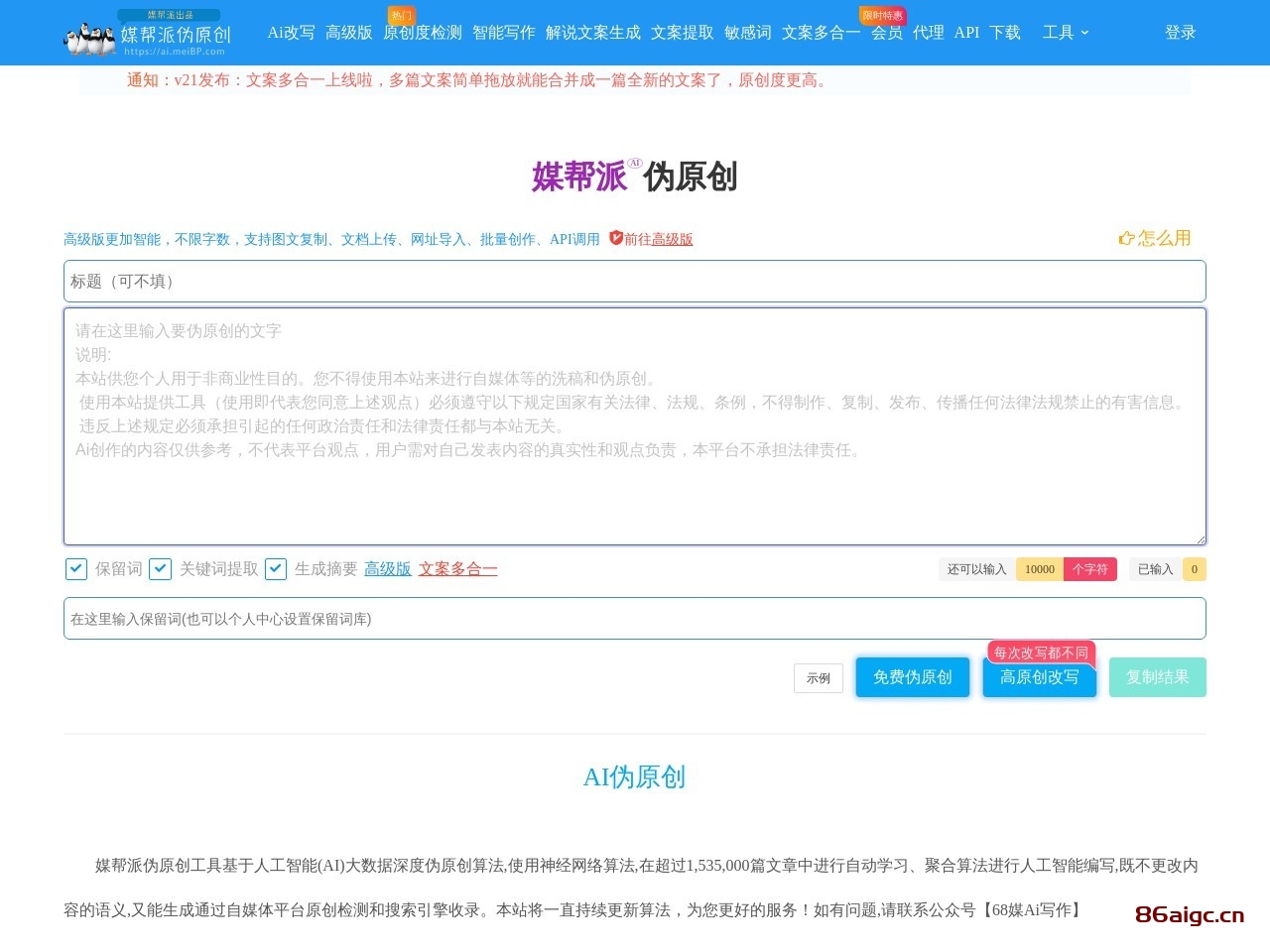Viewport: 1270px width, 952px height.
Task: Click the main 伪原创 text input area
Action: [x=635, y=426]
